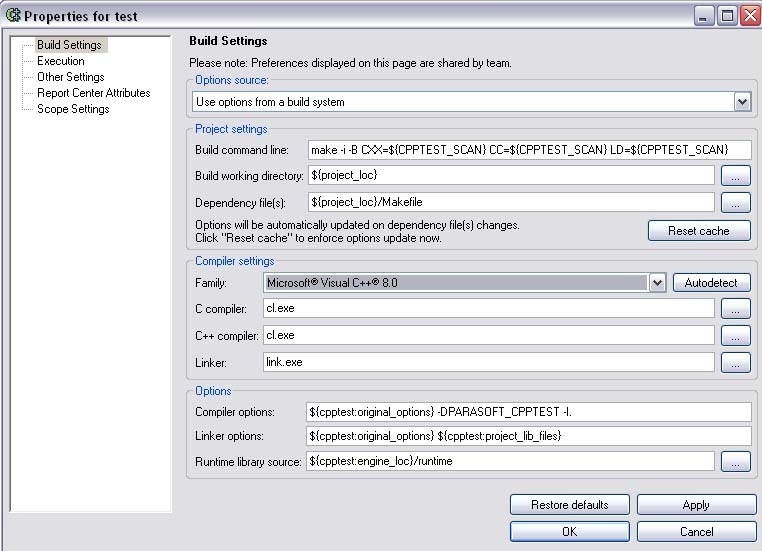Expand the Options source dropdown
762x551 pixels.
(742, 102)
